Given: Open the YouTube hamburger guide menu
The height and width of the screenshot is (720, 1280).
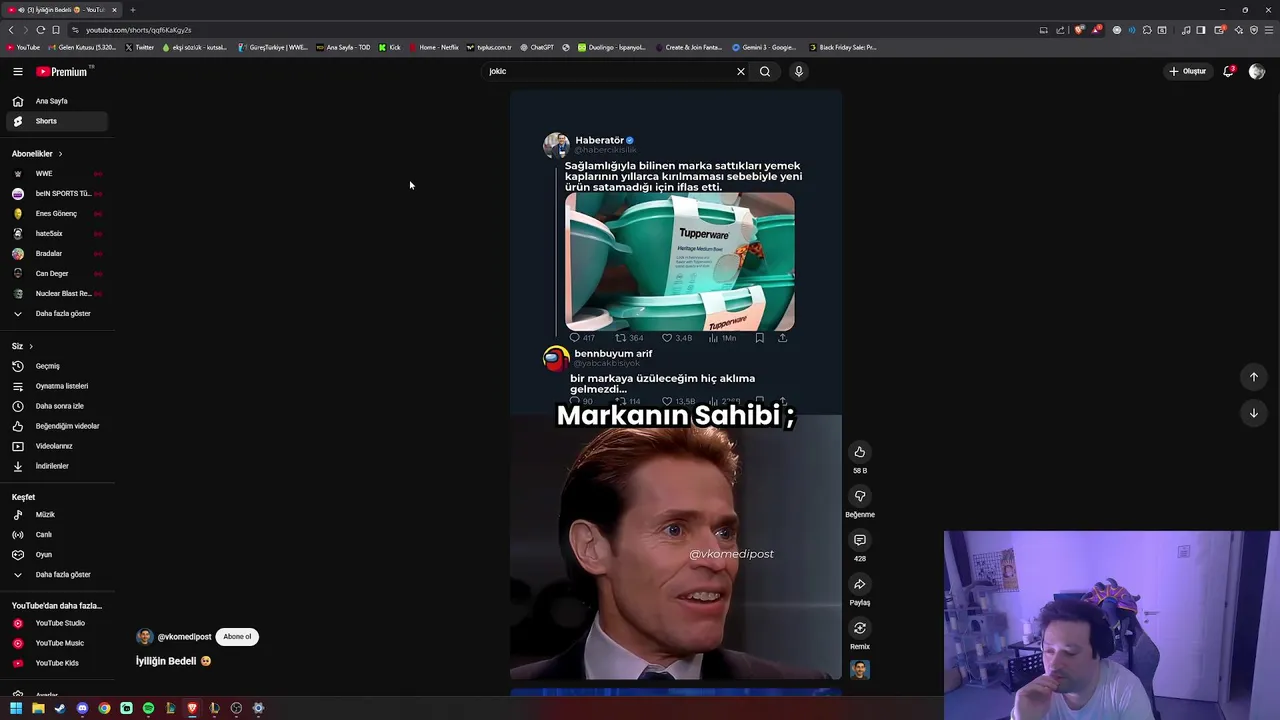Looking at the screenshot, I should 18,71.
